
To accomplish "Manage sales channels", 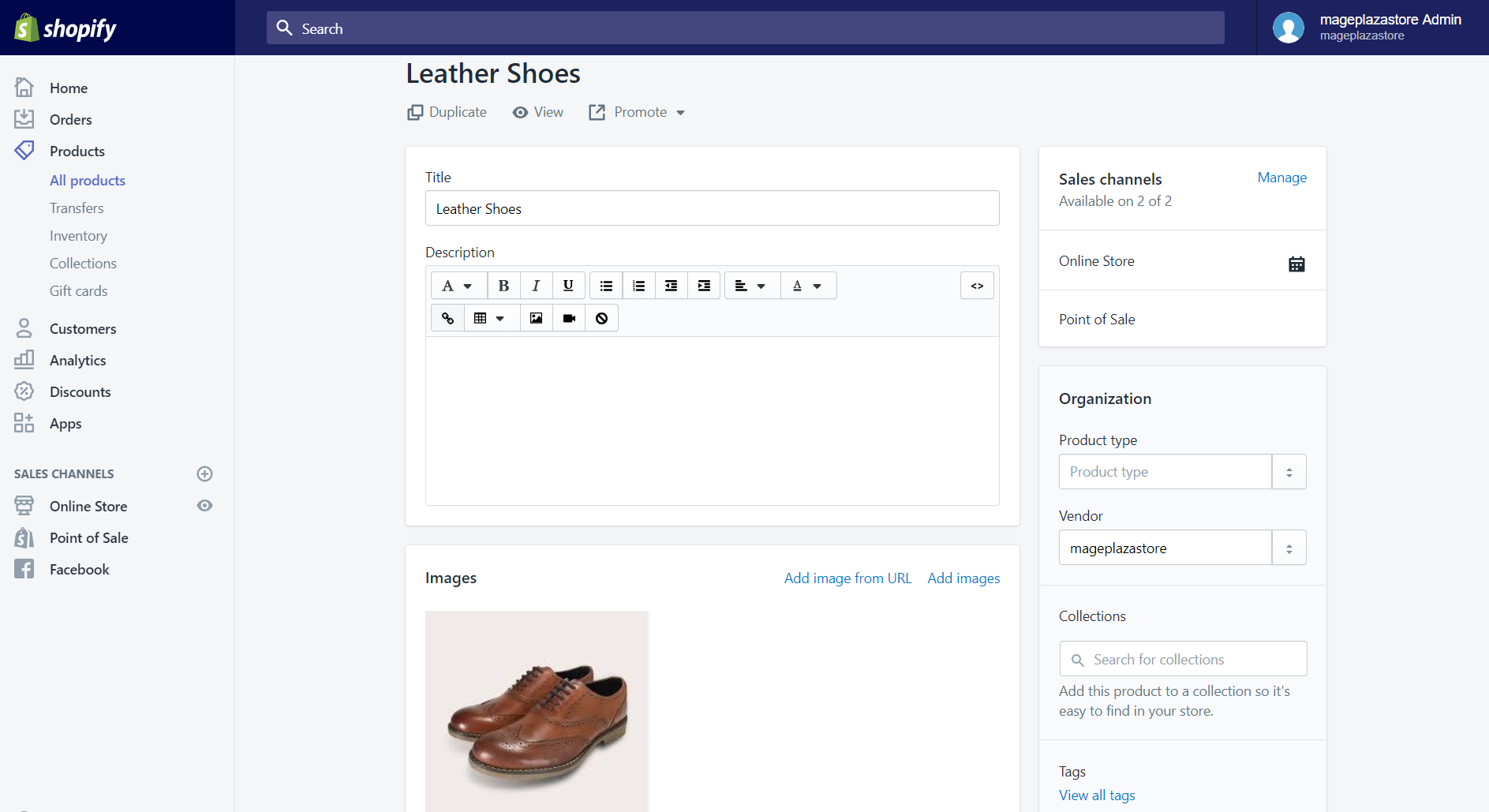I will 1281,178.
